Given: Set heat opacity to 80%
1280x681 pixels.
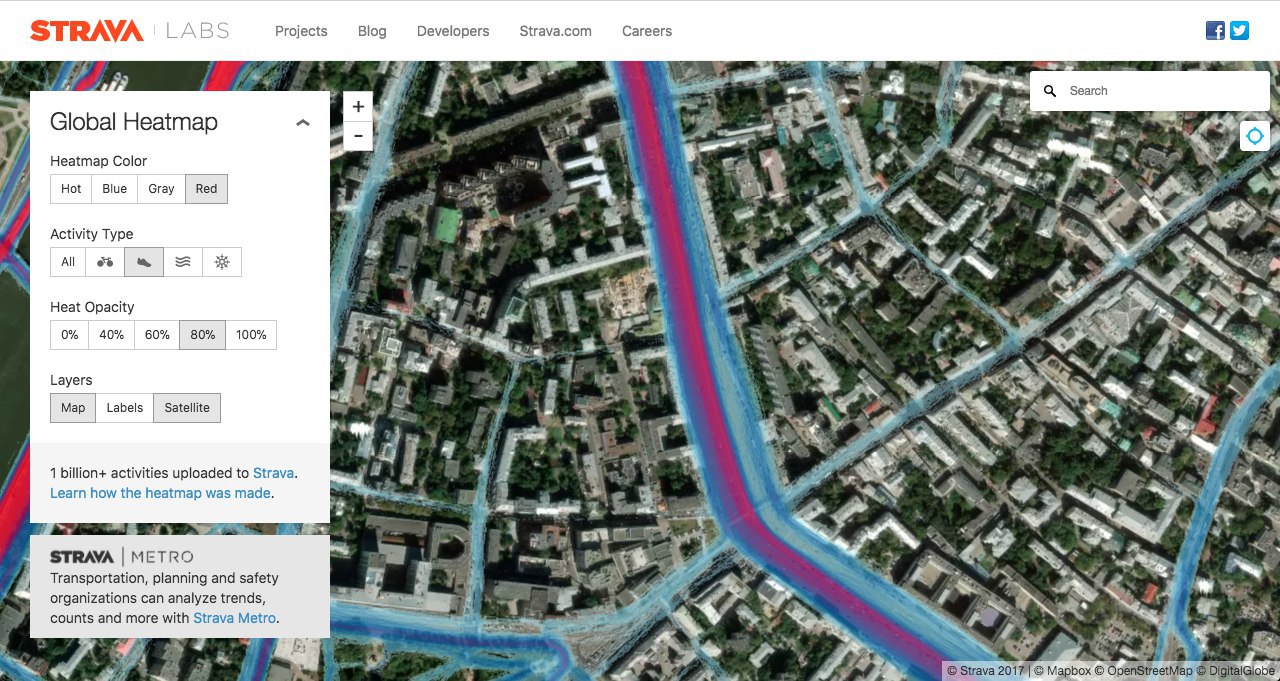Looking at the screenshot, I should [x=202, y=335].
